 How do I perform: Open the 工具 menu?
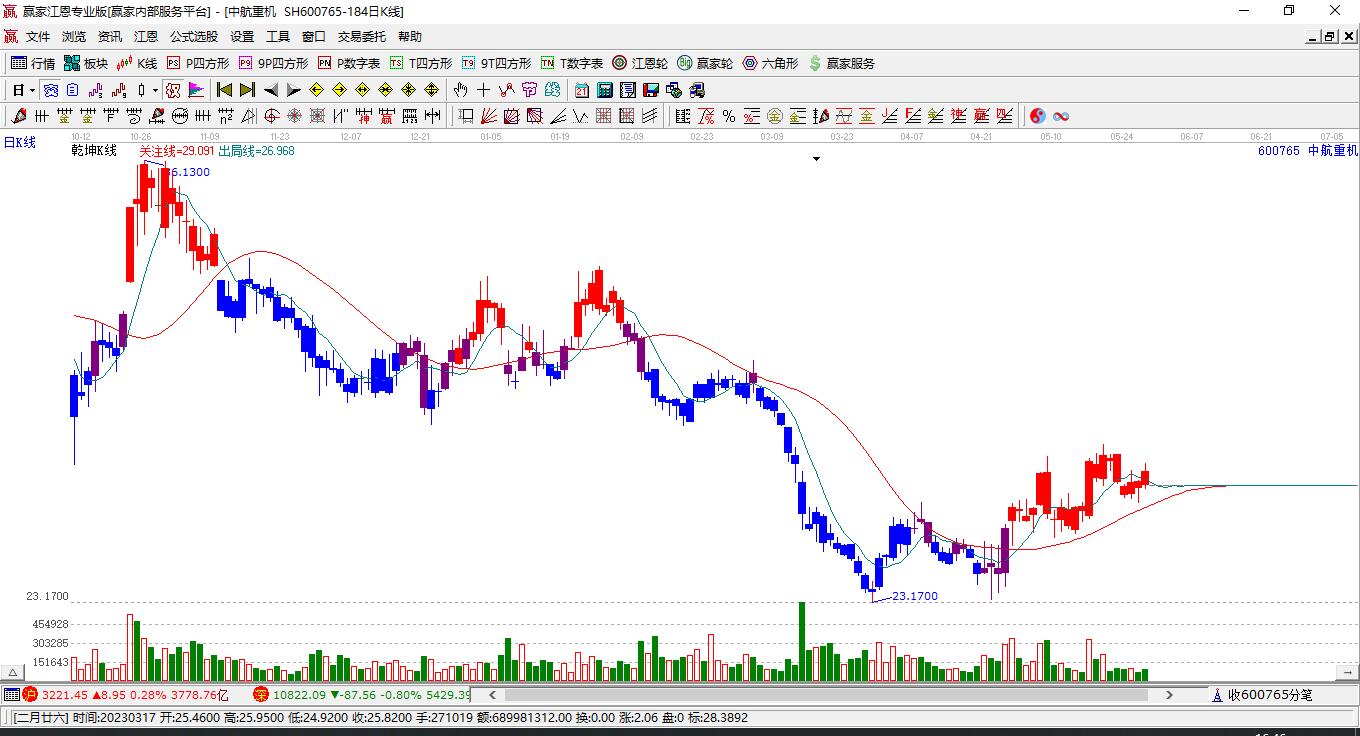point(278,37)
